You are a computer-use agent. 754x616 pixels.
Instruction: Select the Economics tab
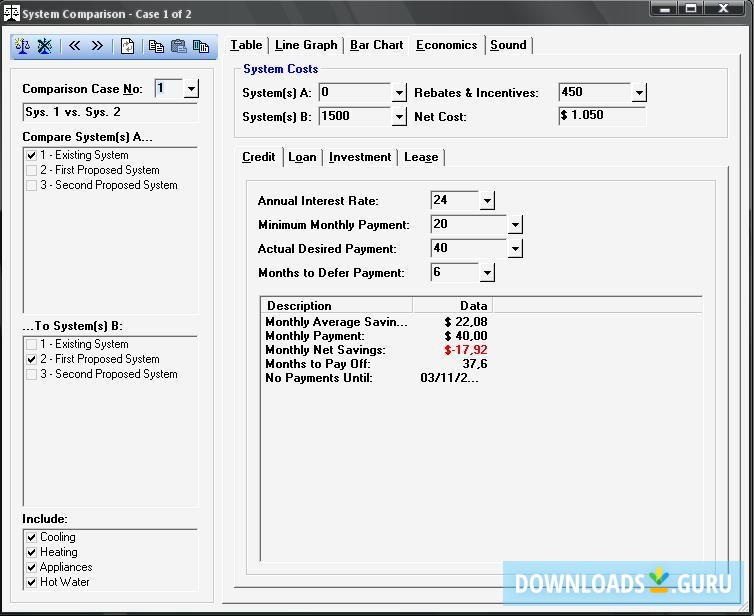point(447,45)
